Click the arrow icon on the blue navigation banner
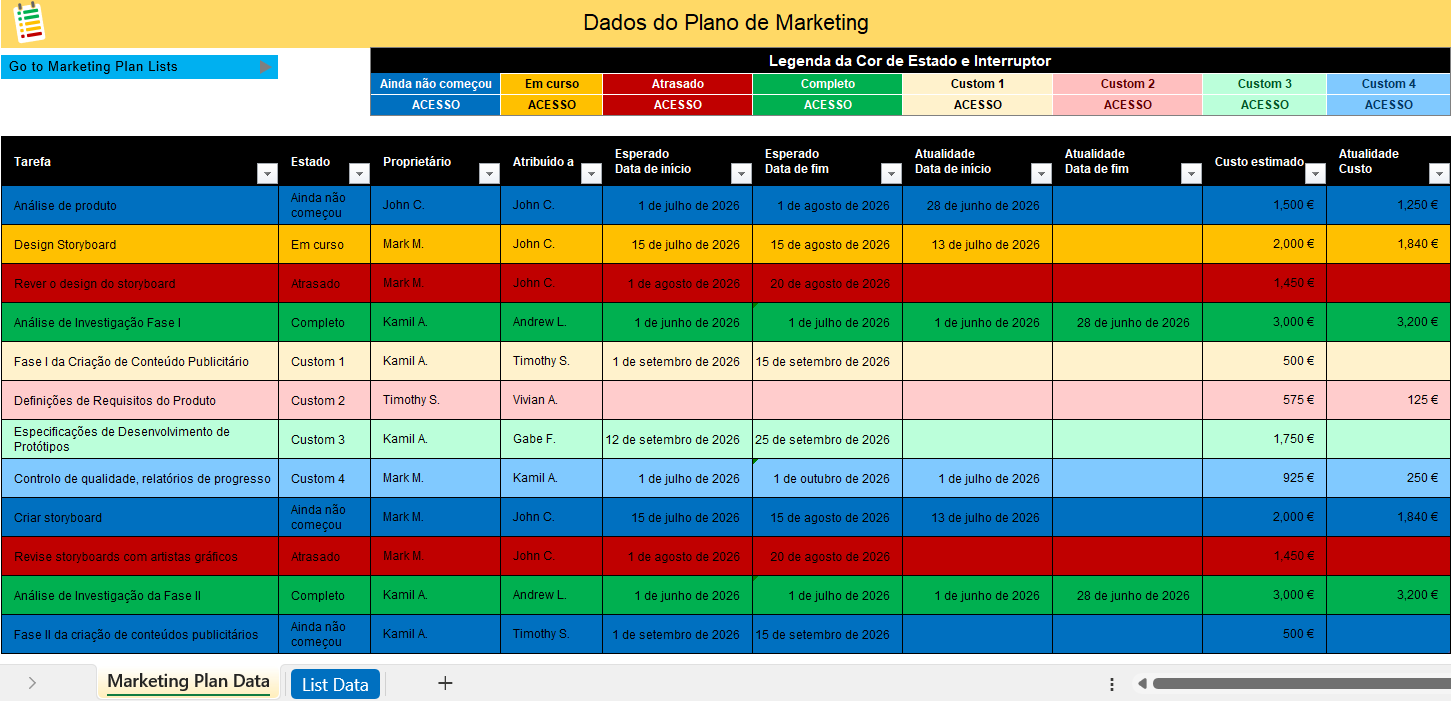The height and width of the screenshot is (701, 1451). pos(265,66)
